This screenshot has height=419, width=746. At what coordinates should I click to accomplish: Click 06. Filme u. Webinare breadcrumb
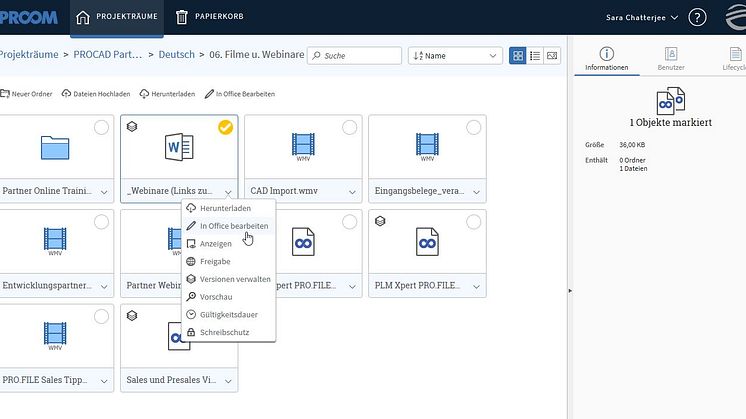tap(256, 55)
